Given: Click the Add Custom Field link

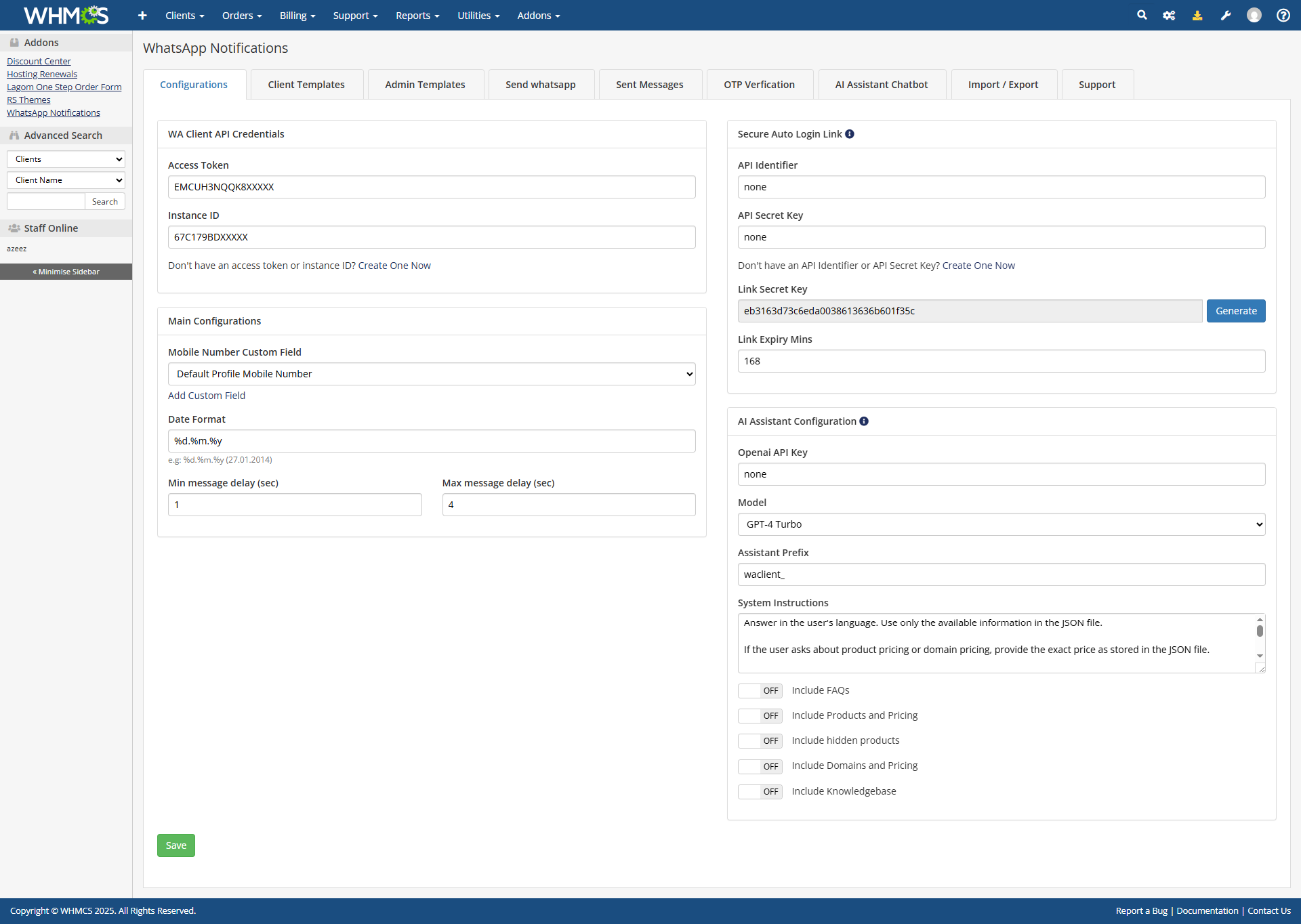Looking at the screenshot, I should click(207, 396).
